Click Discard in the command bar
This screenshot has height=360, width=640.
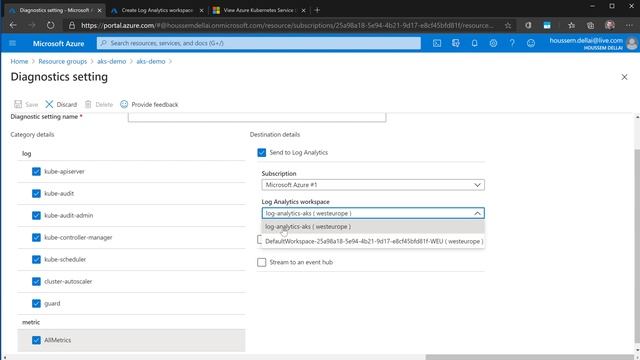[61, 104]
